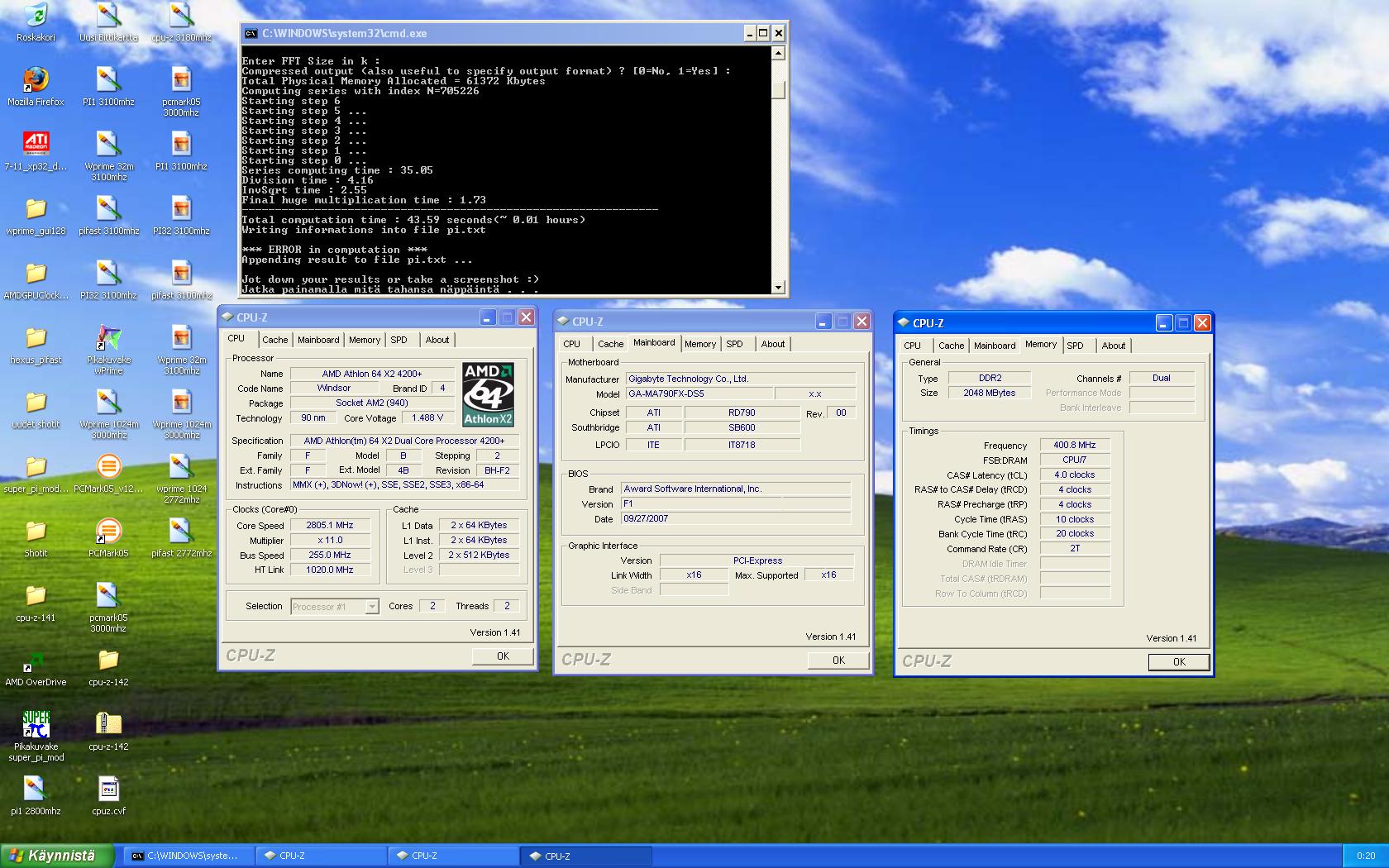Open SPD tab in left CPU-Z window
This screenshot has width=1389, height=868.
[x=399, y=340]
